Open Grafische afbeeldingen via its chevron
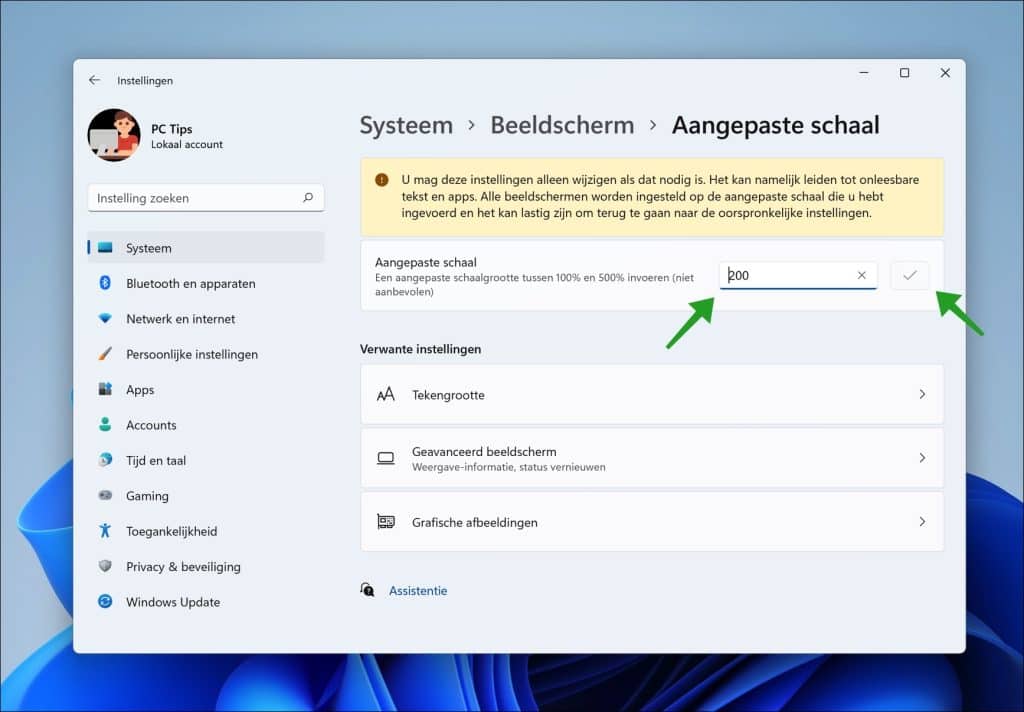The height and width of the screenshot is (712, 1024). pos(922,522)
